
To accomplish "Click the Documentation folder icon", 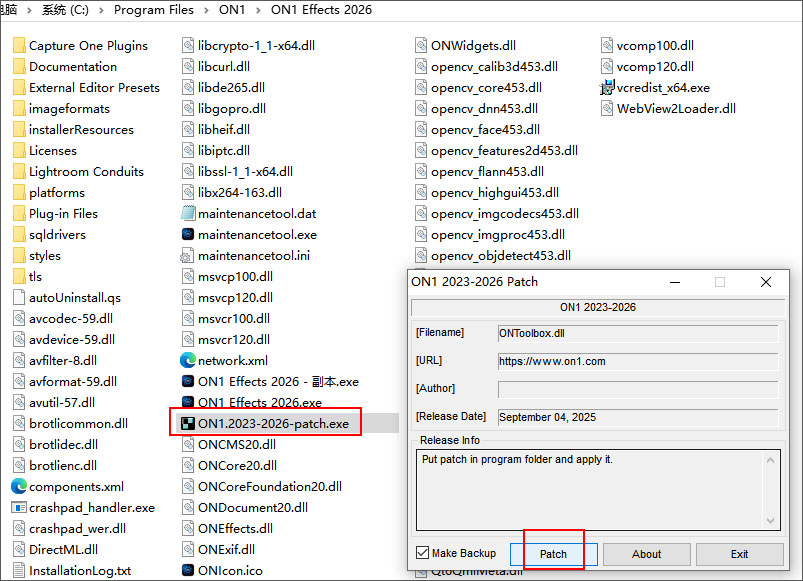I will pyautogui.click(x=19, y=67).
